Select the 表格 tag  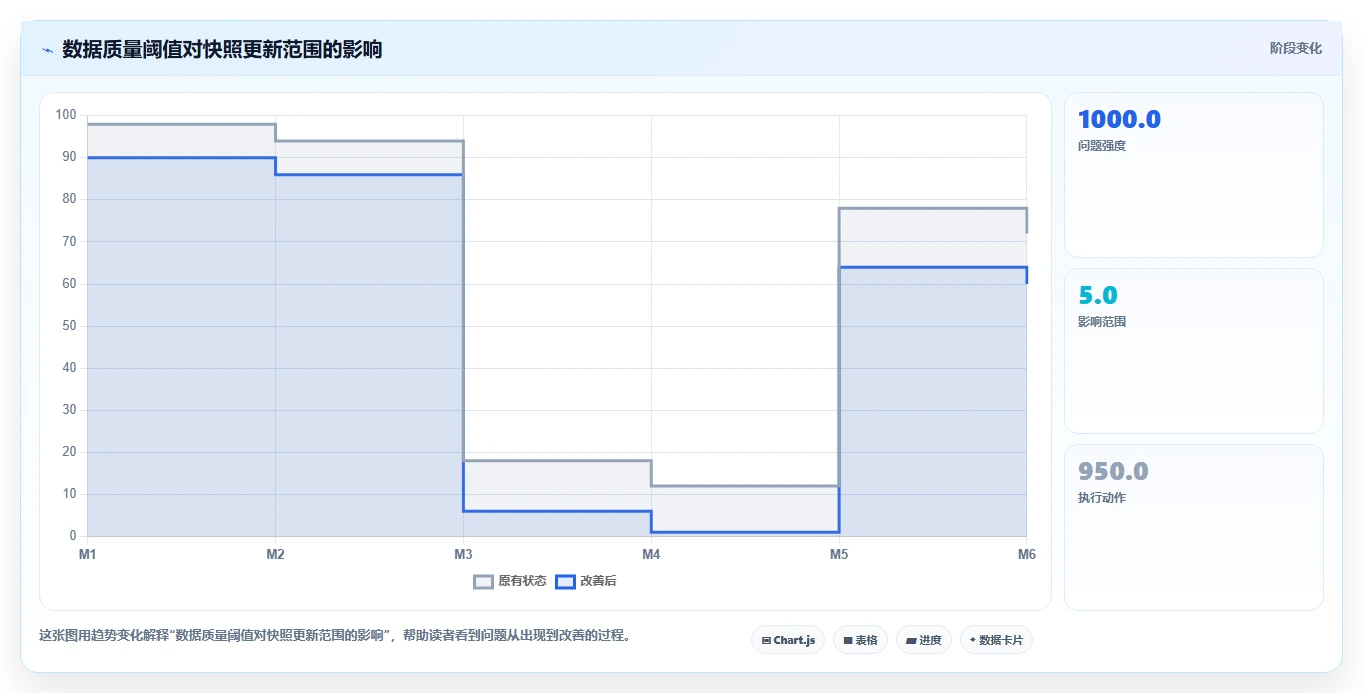[x=860, y=640]
